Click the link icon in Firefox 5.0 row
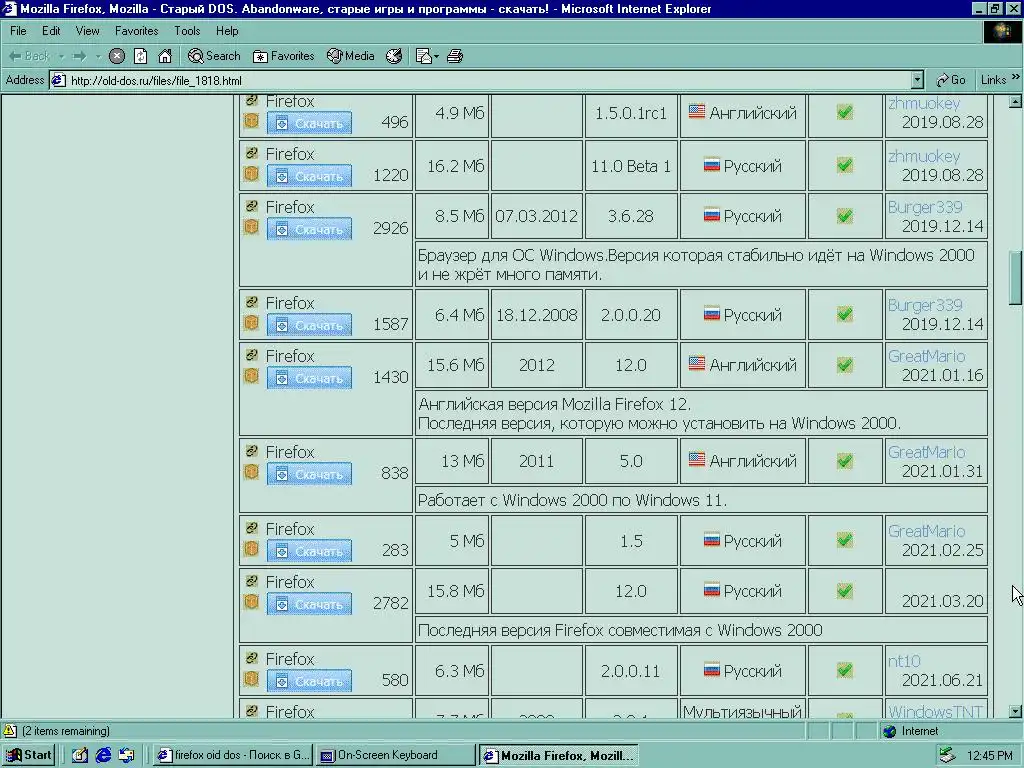Image resolution: width=1024 pixels, height=768 pixels. (251, 451)
